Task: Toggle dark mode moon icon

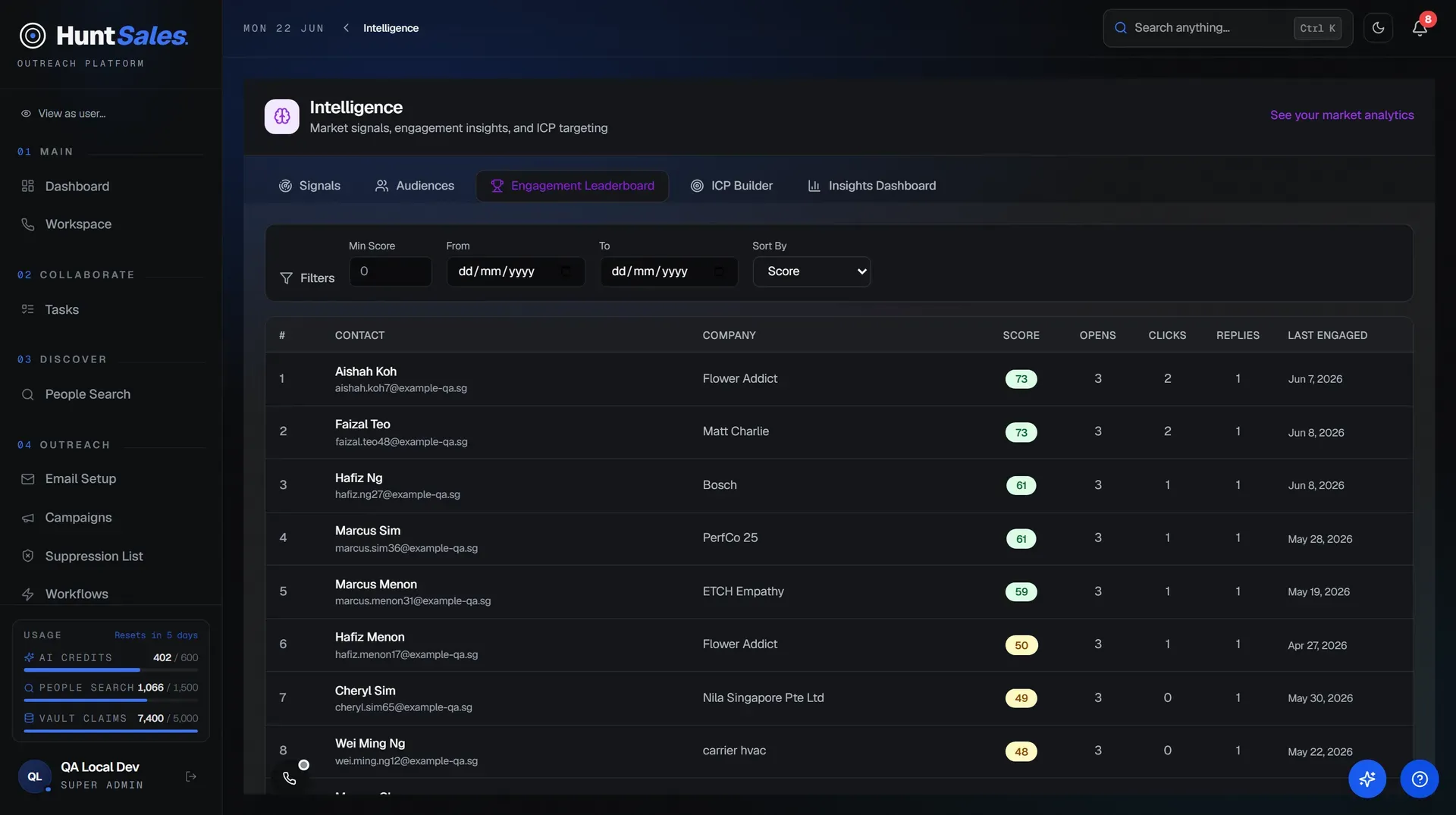Action: pyautogui.click(x=1378, y=28)
